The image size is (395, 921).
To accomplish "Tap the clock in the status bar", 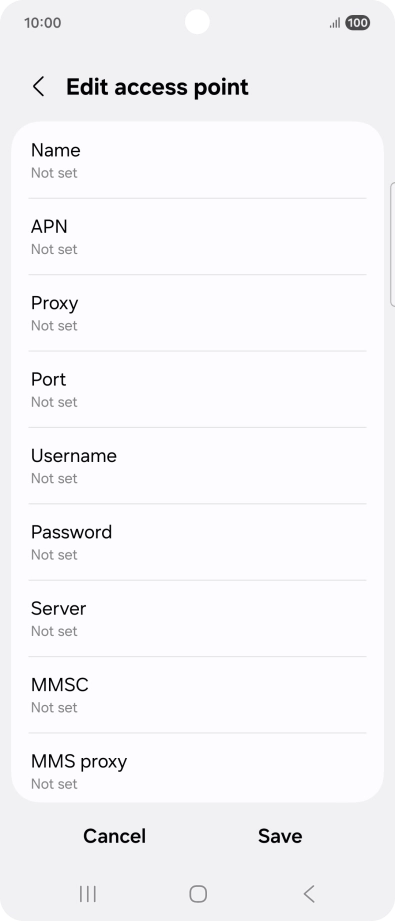I will coord(42,23).
